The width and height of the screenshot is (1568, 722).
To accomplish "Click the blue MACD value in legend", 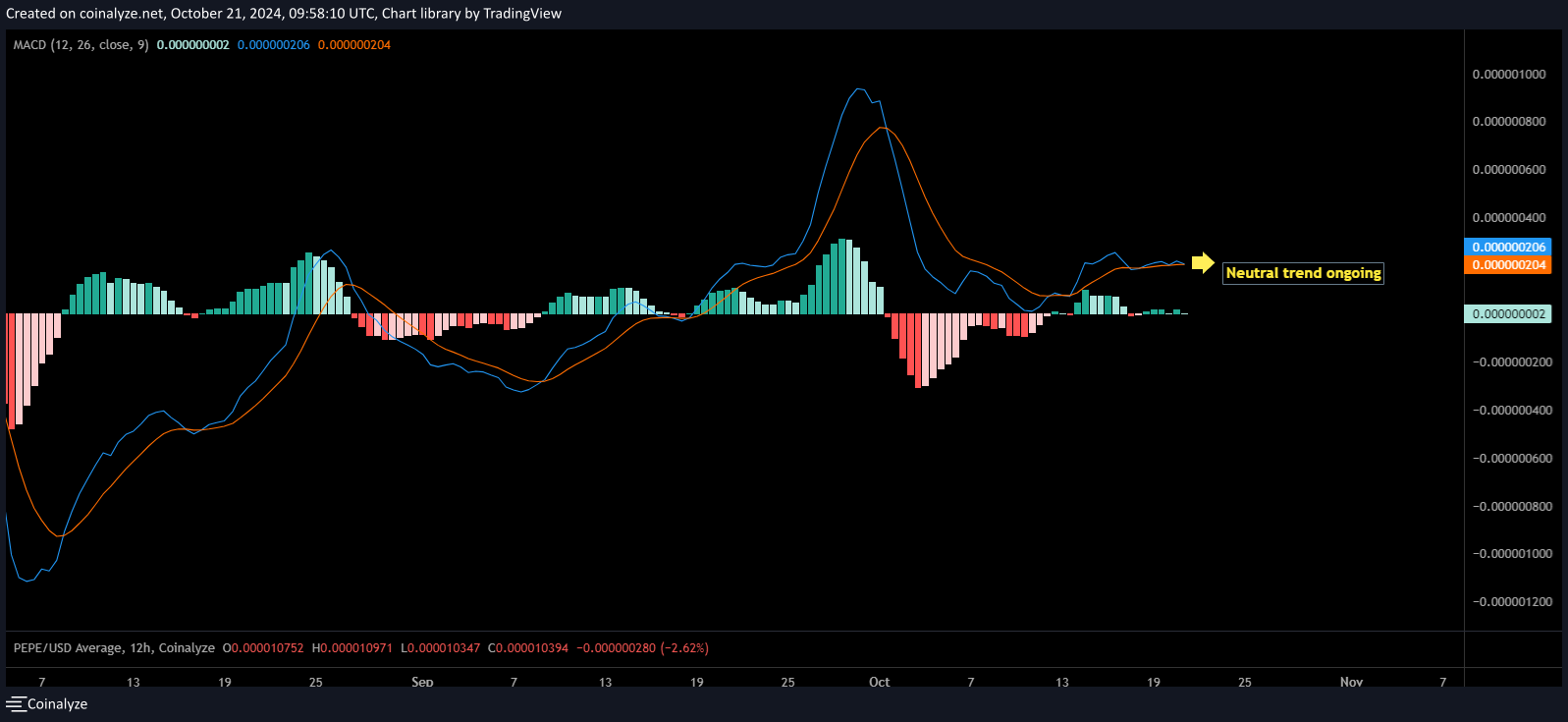I will [273, 45].
